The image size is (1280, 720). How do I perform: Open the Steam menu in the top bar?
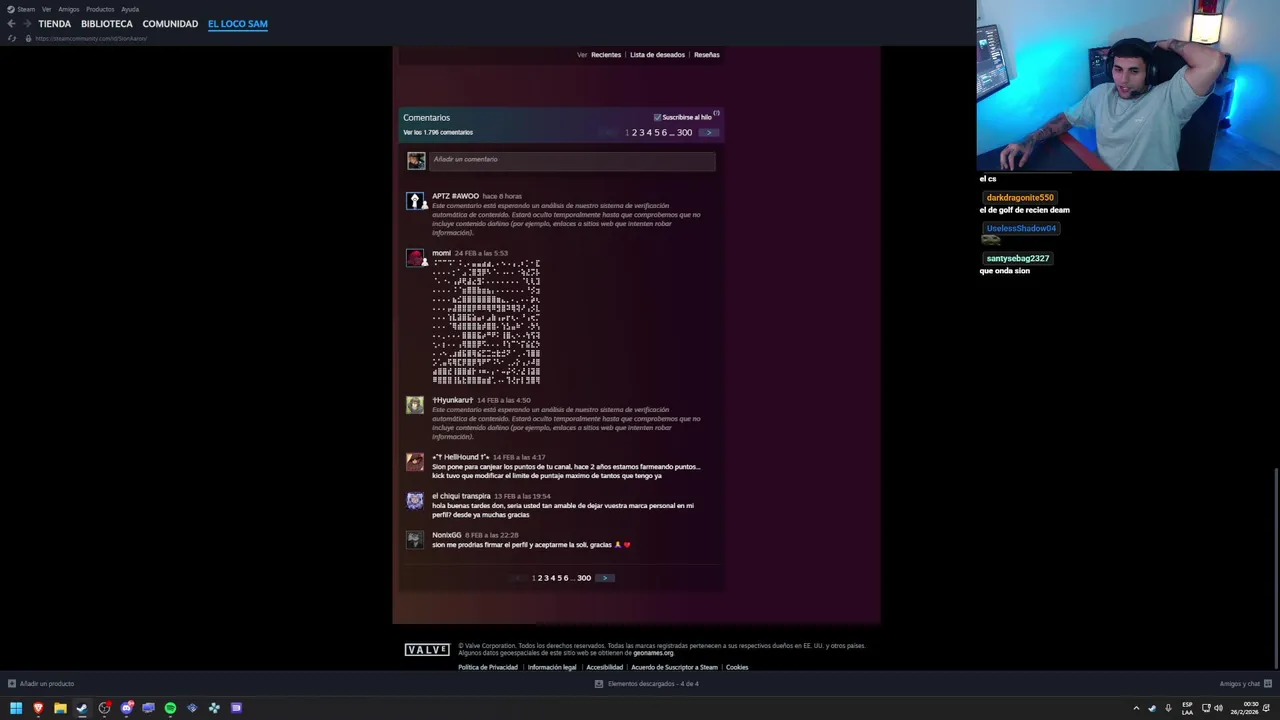coord(21,9)
